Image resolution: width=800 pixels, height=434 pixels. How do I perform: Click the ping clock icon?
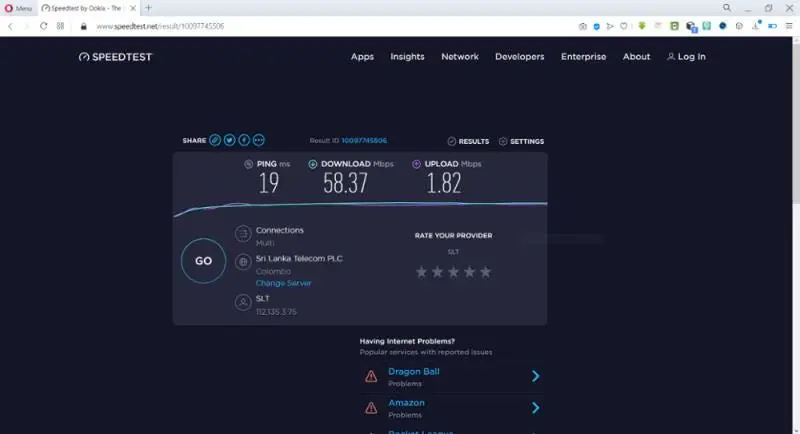coord(248,164)
